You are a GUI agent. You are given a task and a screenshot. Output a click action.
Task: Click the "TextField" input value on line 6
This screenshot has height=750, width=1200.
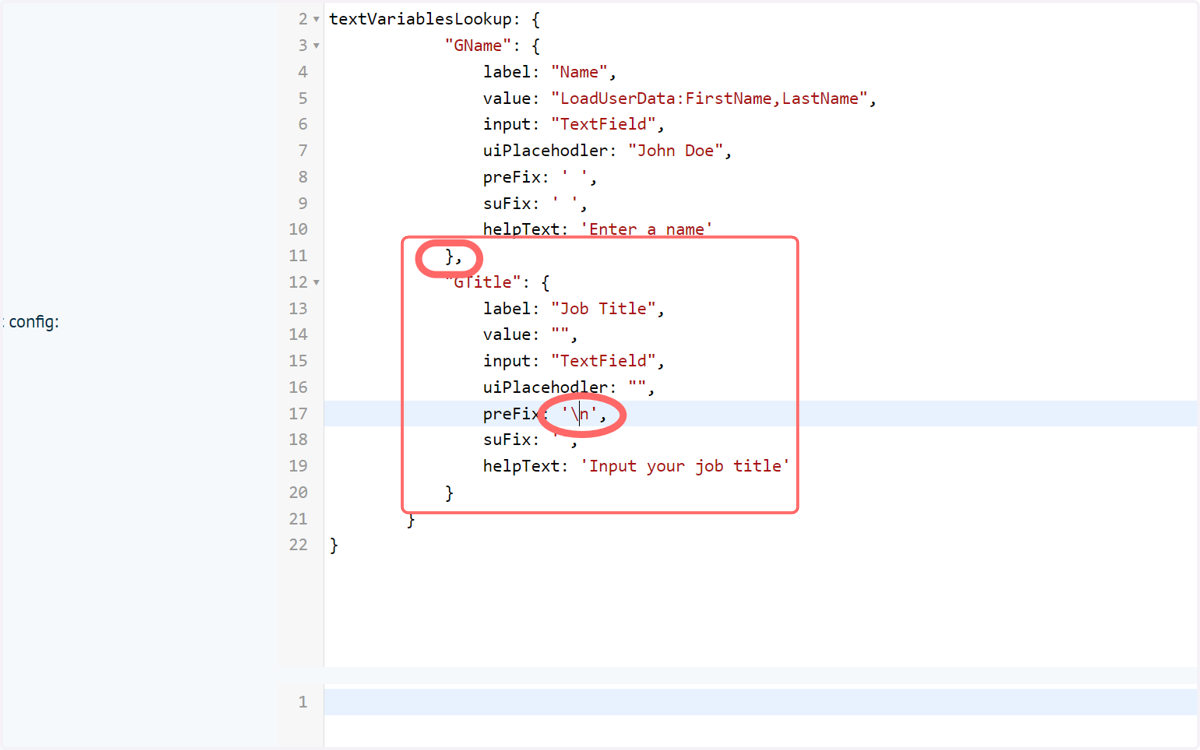click(x=603, y=124)
